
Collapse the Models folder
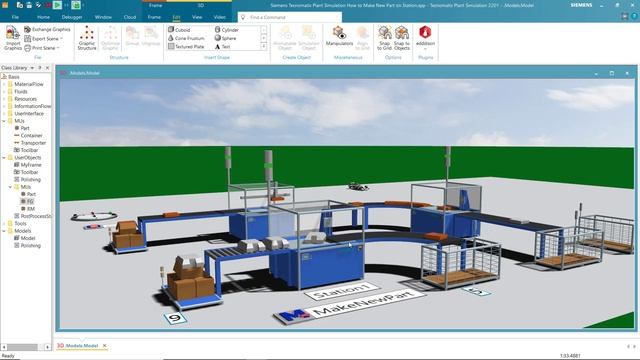click(x=4, y=231)
